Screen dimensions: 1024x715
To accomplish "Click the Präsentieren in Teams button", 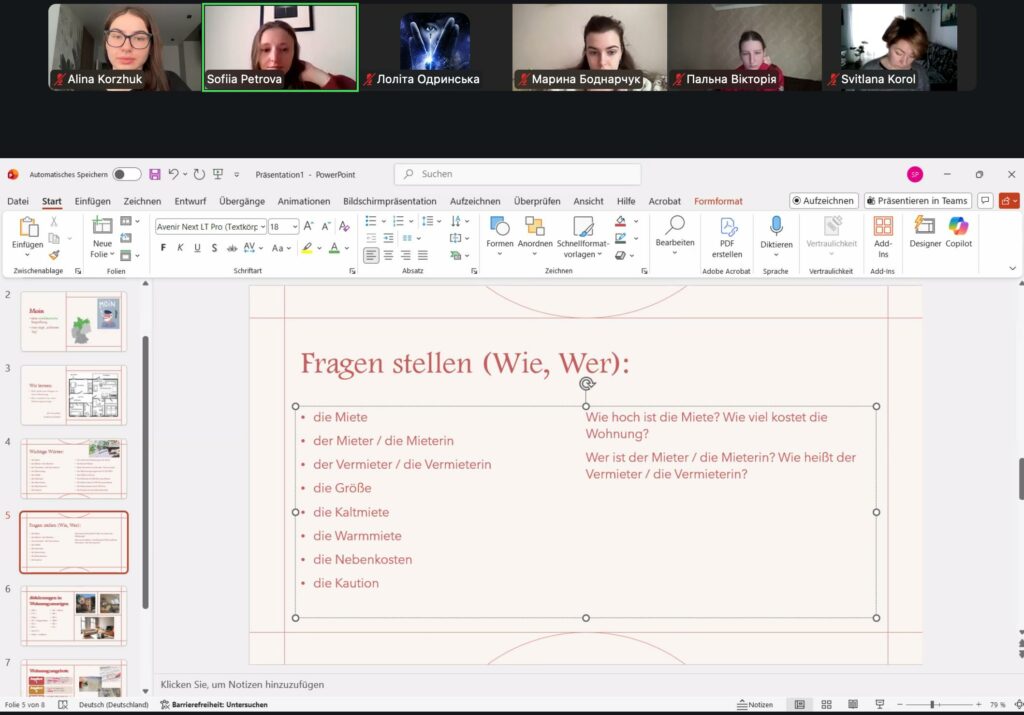I will tap(917, 201).
